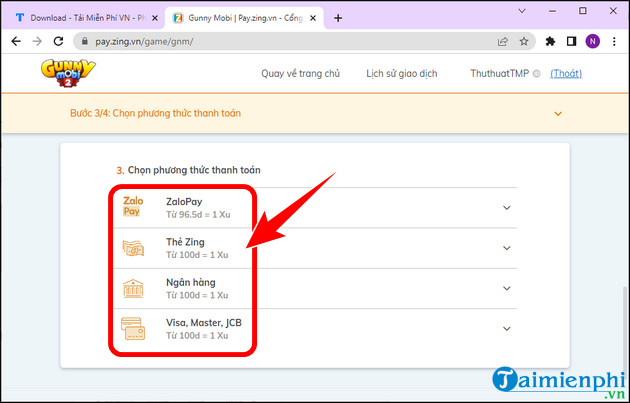Open the profile avatar N
The image size is (630, 403).
(593, 41)
